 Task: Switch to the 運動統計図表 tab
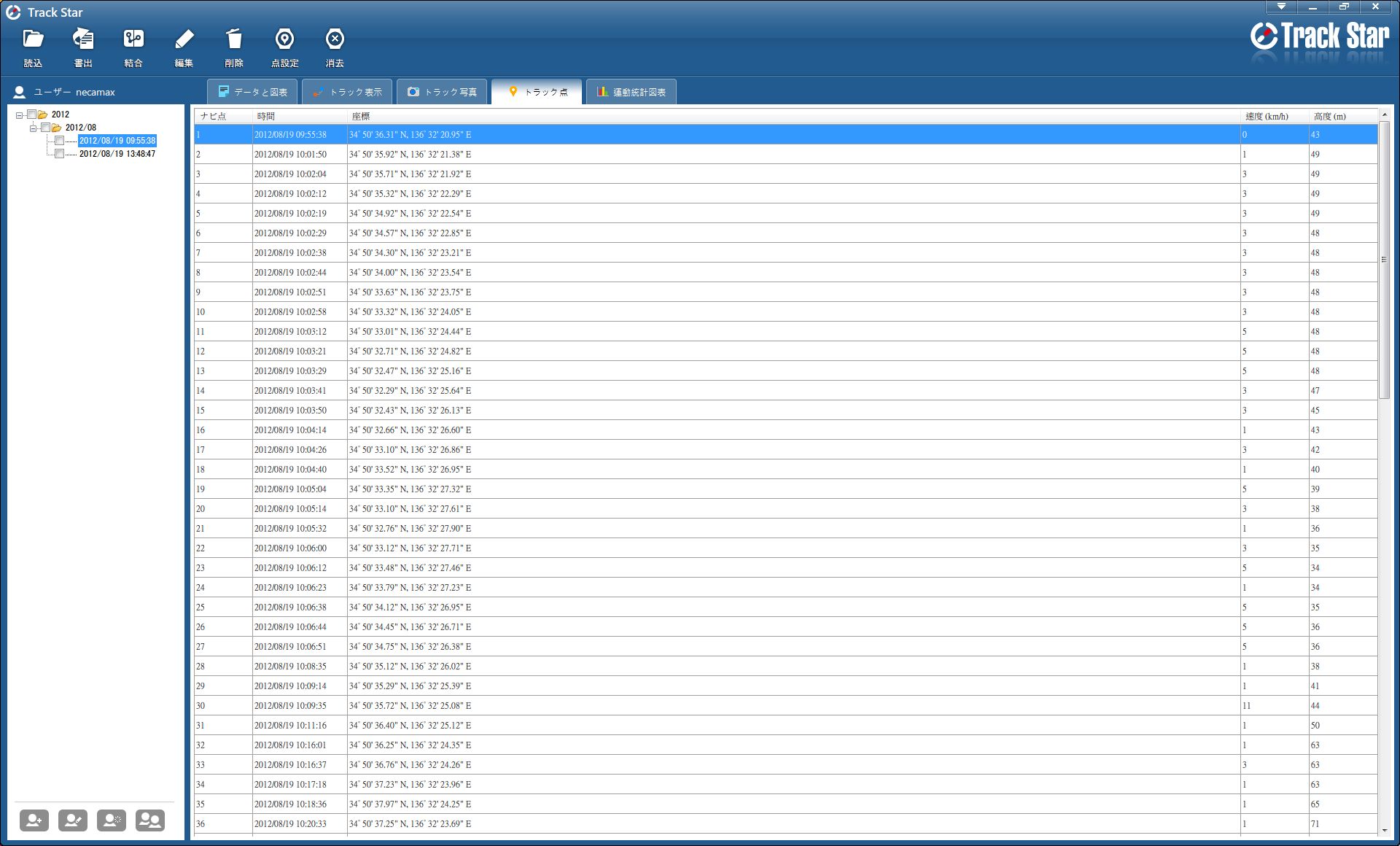[631, 92]
